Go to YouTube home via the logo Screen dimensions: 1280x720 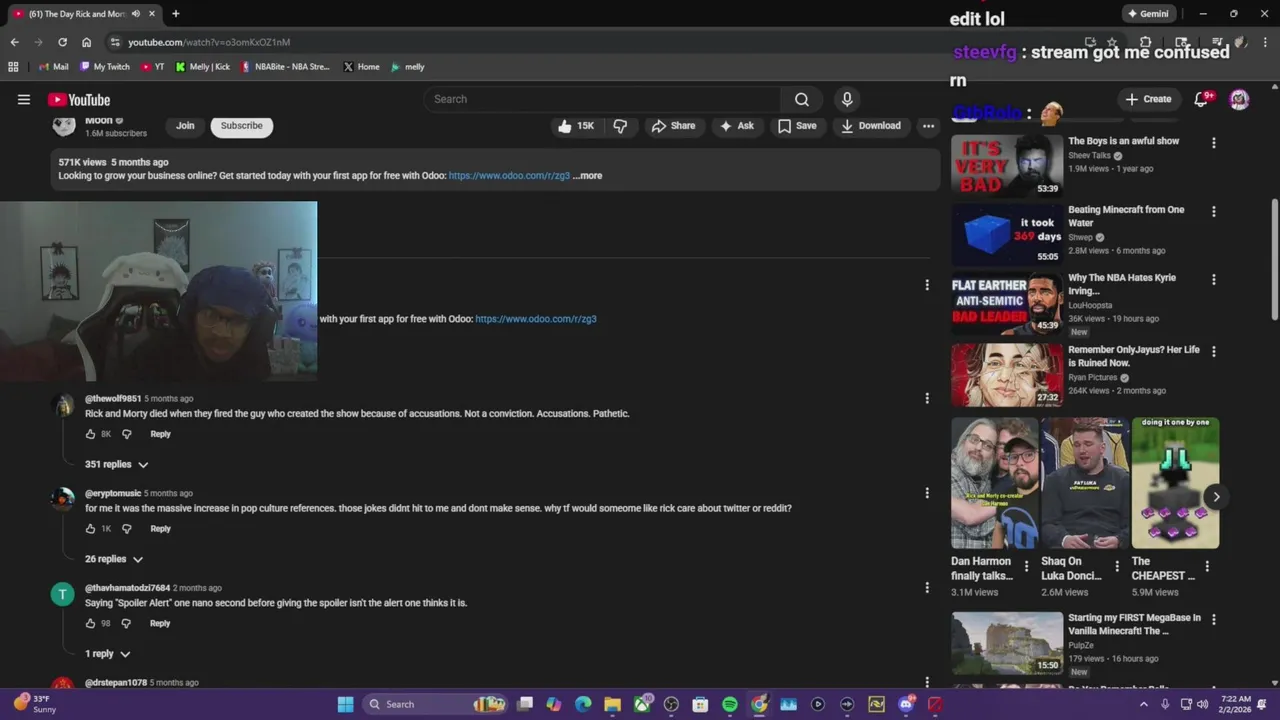[79, 99]
